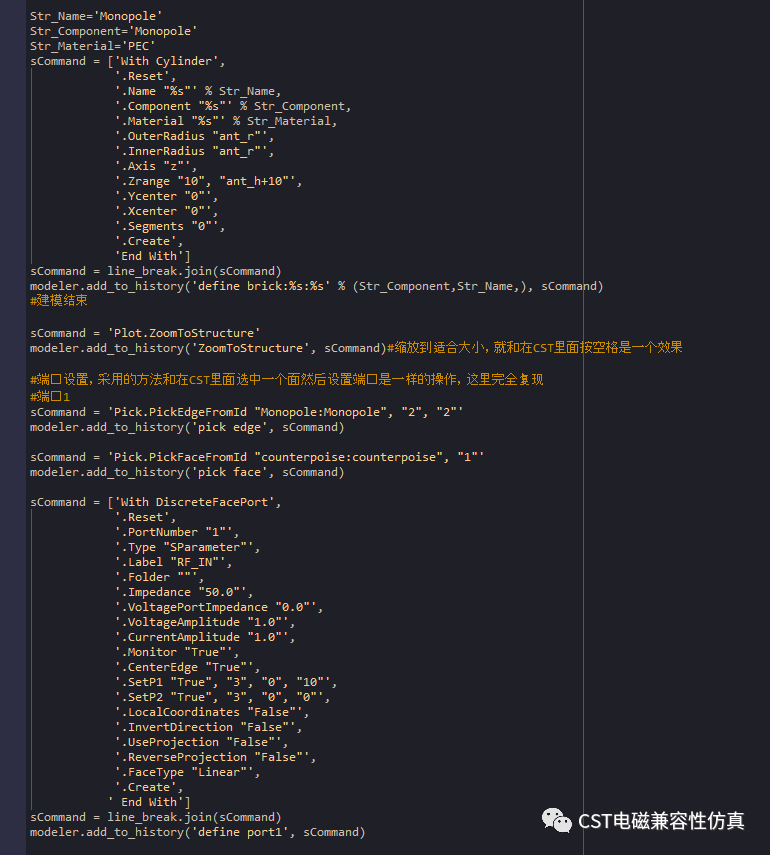Click the 'With Cylinder' code line
This screenshot has height=855, width=770.
pos(128,62)
